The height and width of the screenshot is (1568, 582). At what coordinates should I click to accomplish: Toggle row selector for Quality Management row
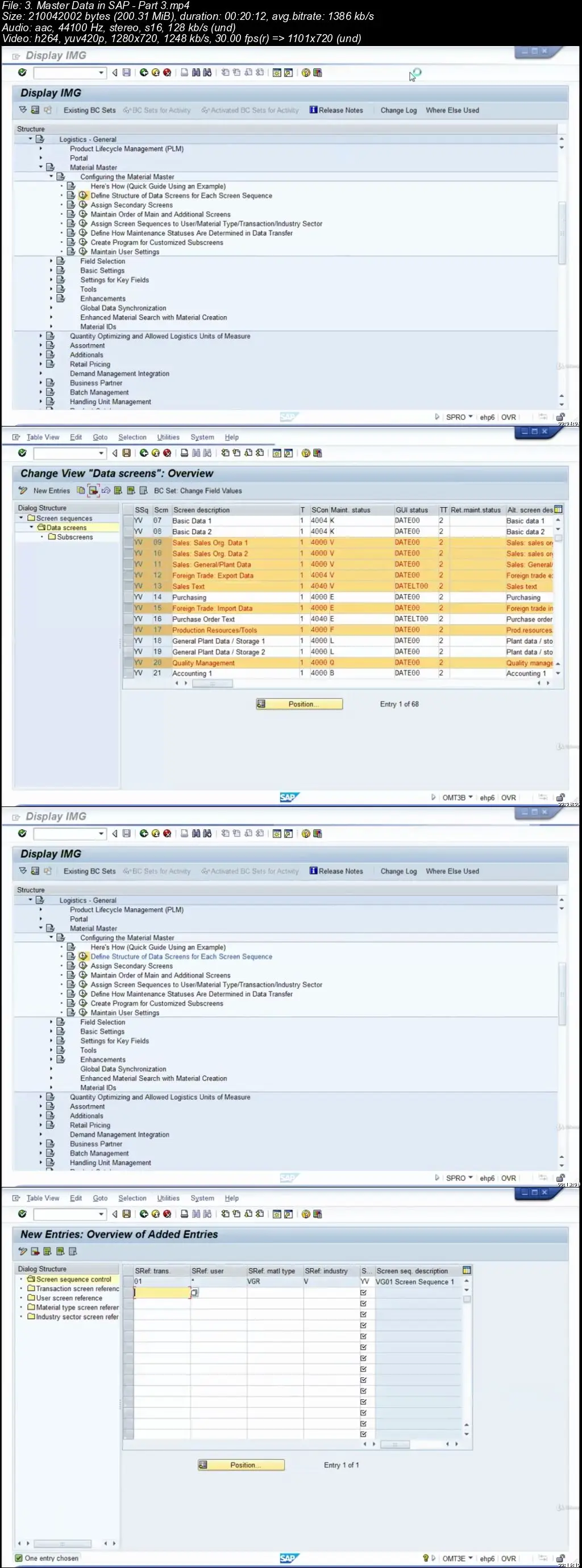click(x=128, y=663)
